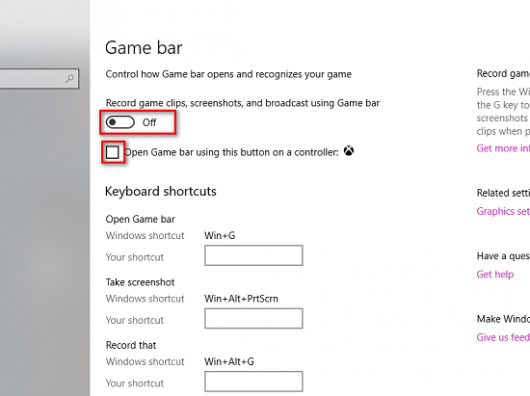The image size is (530, 396).
Task: Focus the Take screenshot shortcut field
Action: click(x=254, y=318)
